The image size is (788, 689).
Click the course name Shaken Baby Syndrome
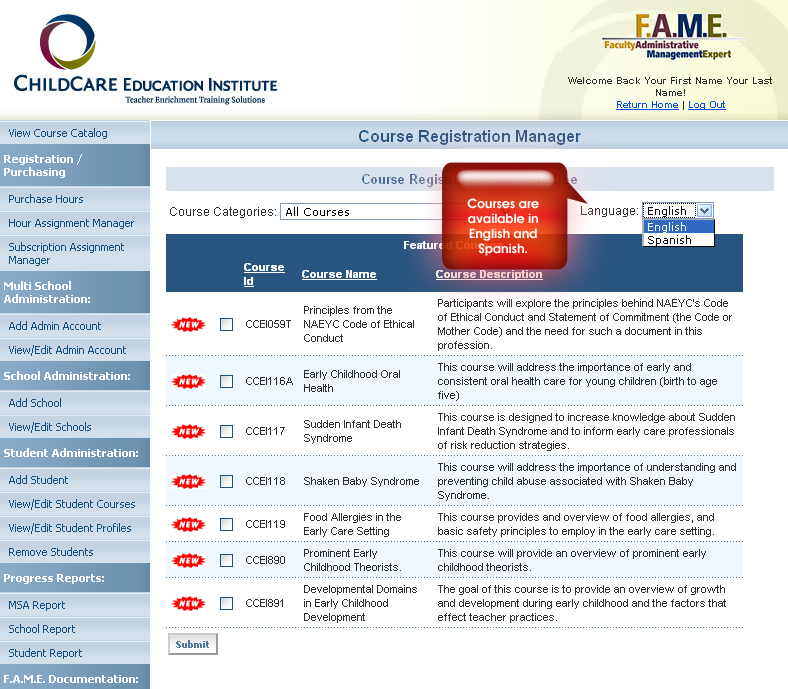click(361, 481)
